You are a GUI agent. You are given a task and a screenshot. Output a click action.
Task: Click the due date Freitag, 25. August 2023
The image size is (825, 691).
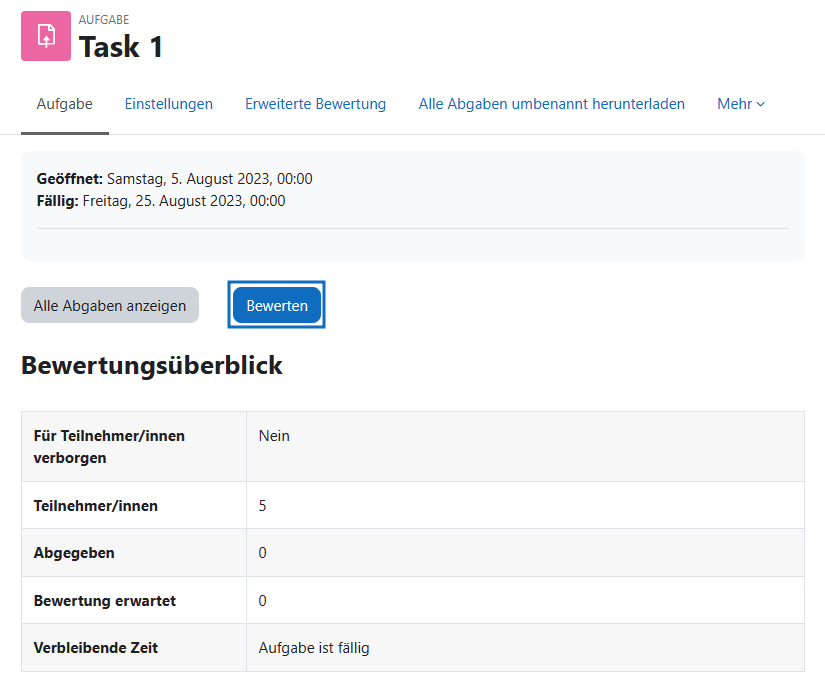(x=184, y=201)
